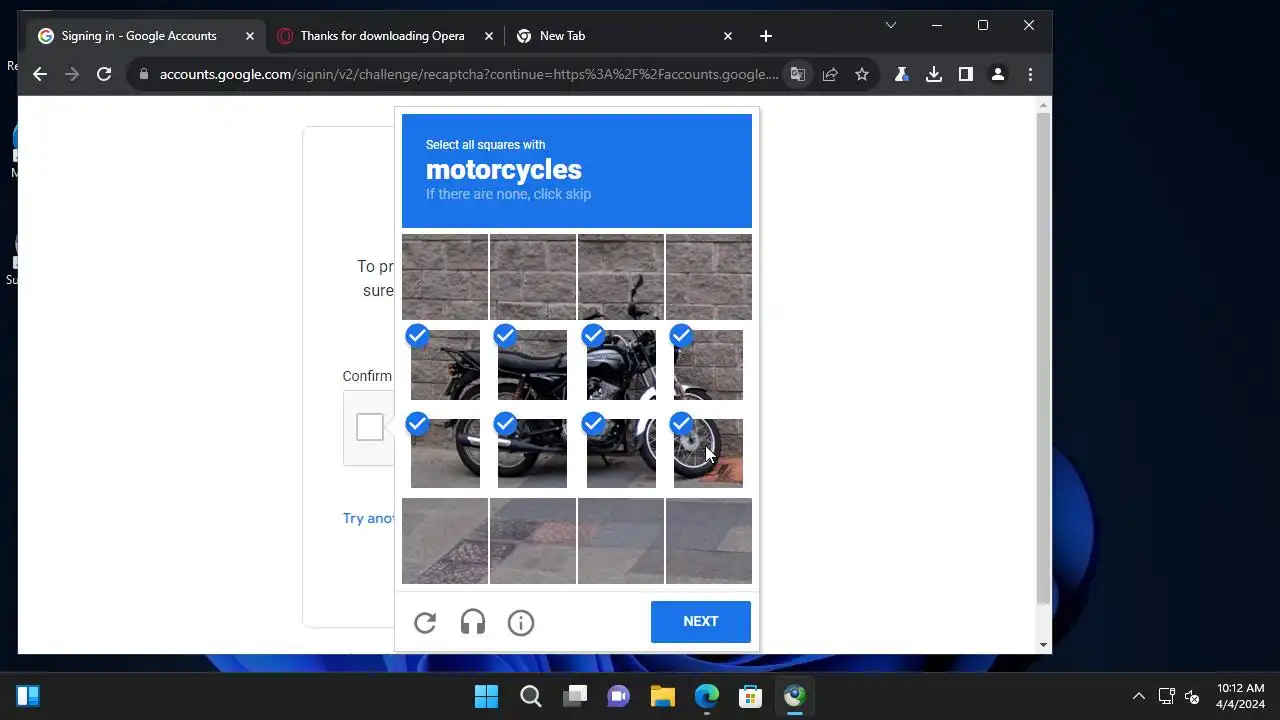The width and height of the screenshot is (1280, 720).
Task: Open Microsoft Store from taskbar
Action: click(x=751, y=696)
